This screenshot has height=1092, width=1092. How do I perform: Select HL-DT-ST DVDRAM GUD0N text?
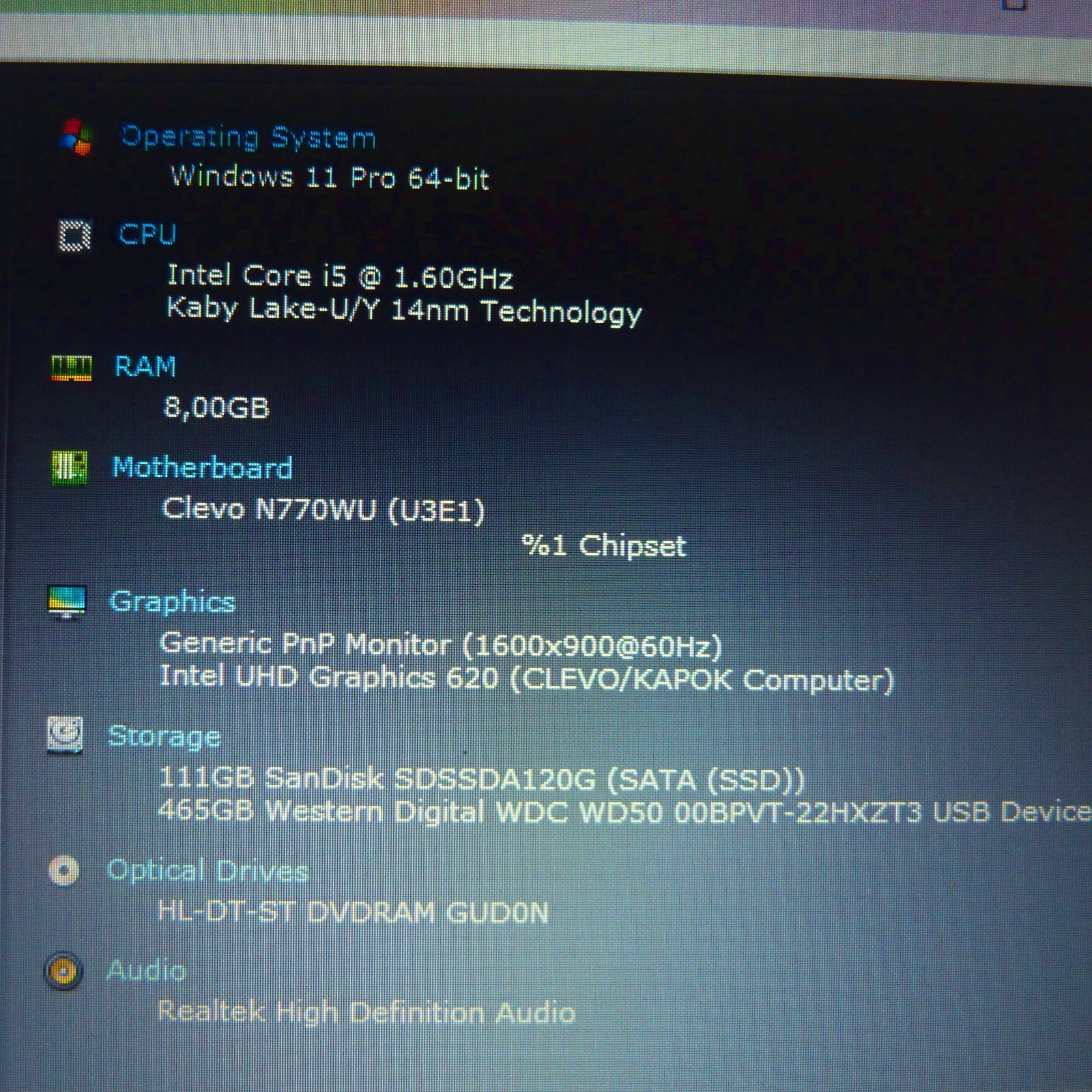353,912
